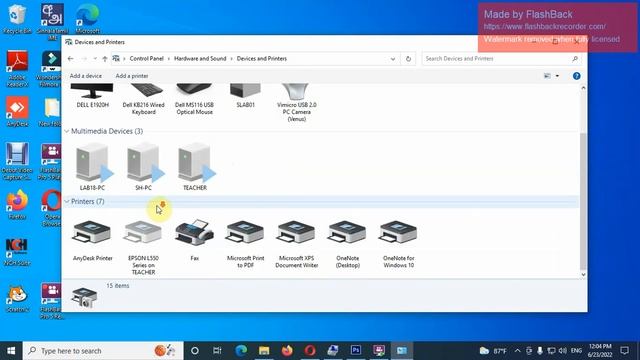This screenshot has height=360, width=640.
Task: Navigate to Hardware and Sound breadcrumb
Action: pos(200,59)
